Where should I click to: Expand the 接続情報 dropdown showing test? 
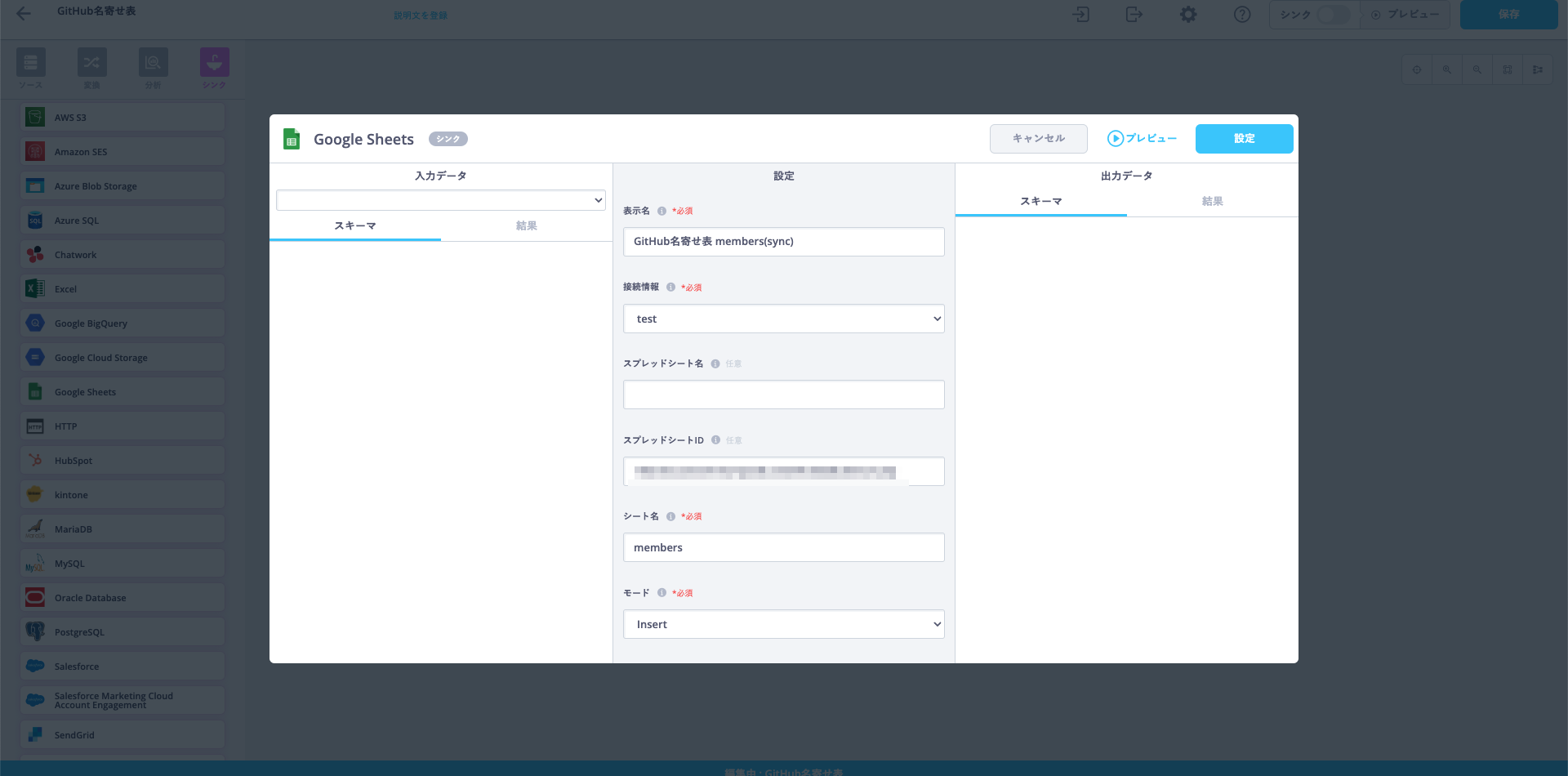click(x=783, y=319)
